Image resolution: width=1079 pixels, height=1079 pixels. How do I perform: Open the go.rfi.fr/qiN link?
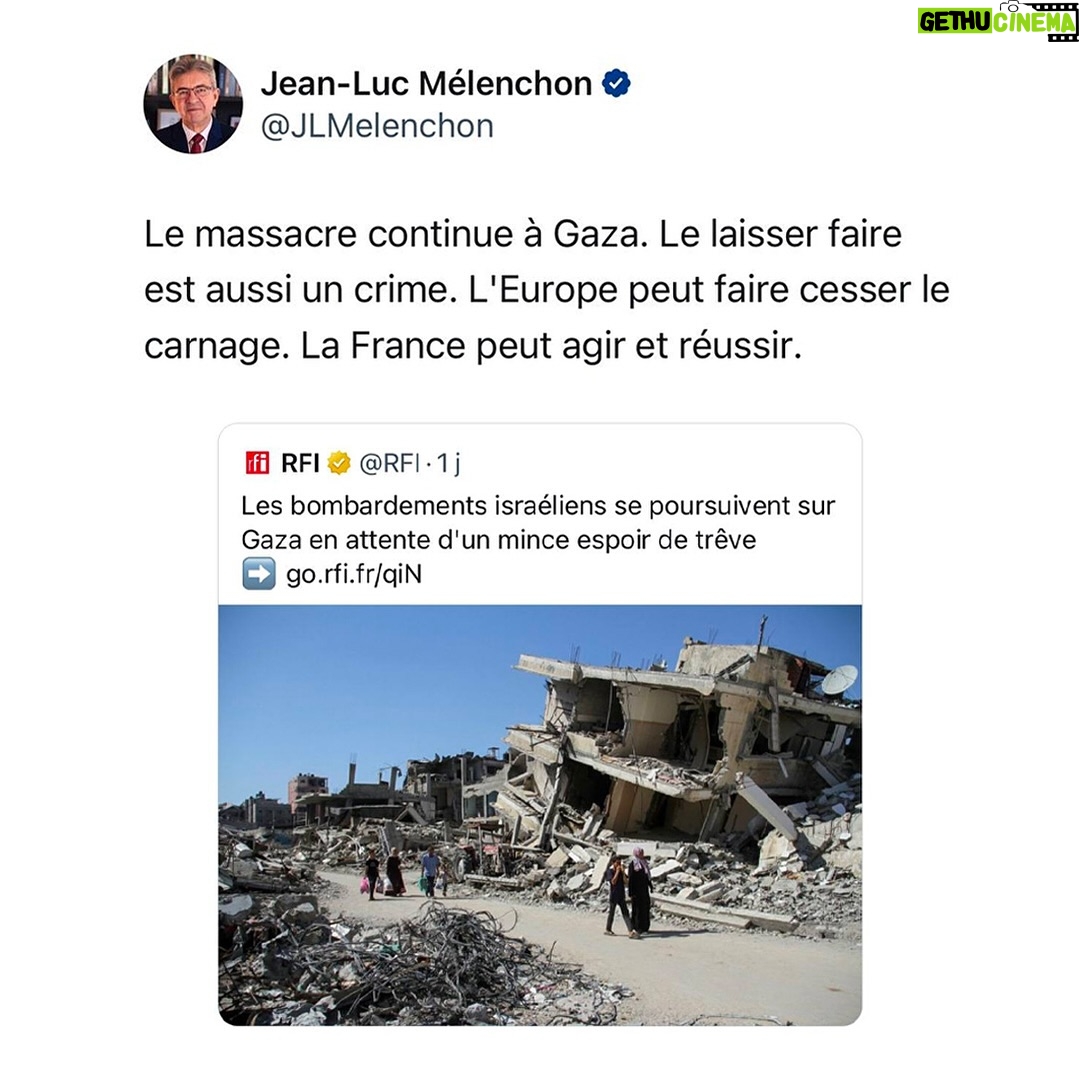(354, 574)
